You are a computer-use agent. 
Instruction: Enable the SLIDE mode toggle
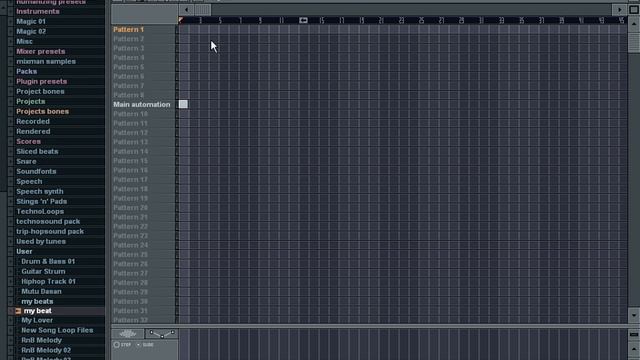139,345
